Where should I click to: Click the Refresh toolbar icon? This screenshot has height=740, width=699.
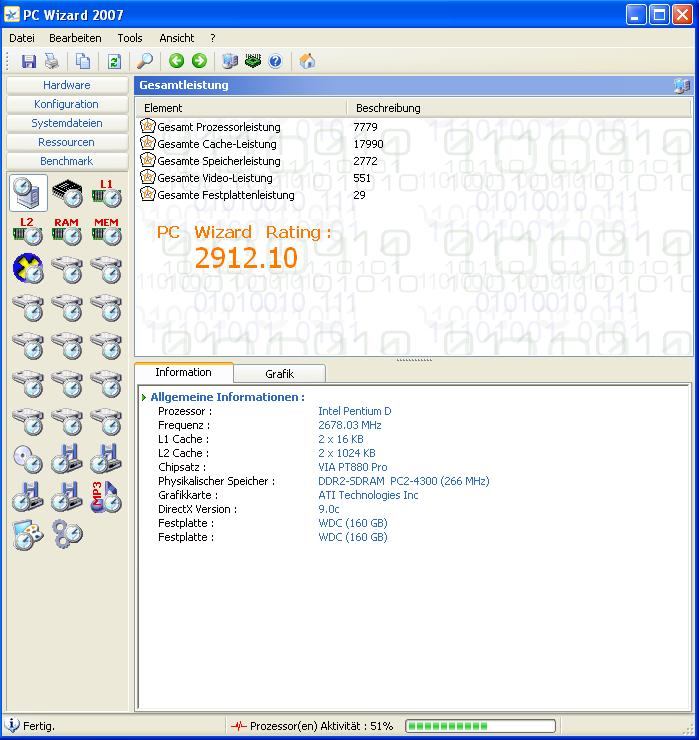pyautogui.click(x=114, y=61)
